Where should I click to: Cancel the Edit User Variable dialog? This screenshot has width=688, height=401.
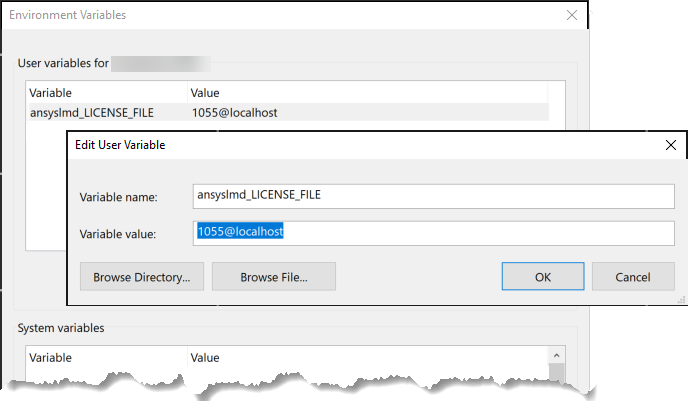[x=633, y=276]
